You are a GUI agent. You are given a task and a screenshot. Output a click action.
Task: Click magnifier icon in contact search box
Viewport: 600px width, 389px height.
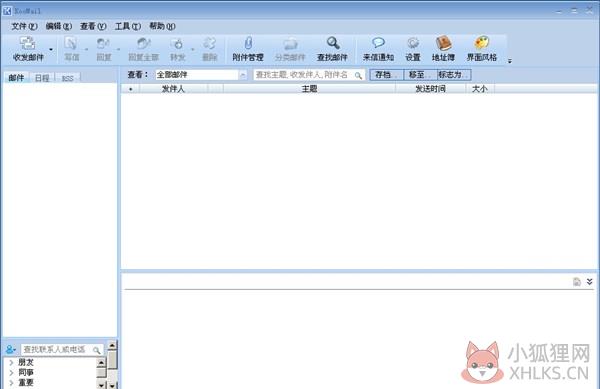click(96, 350)
